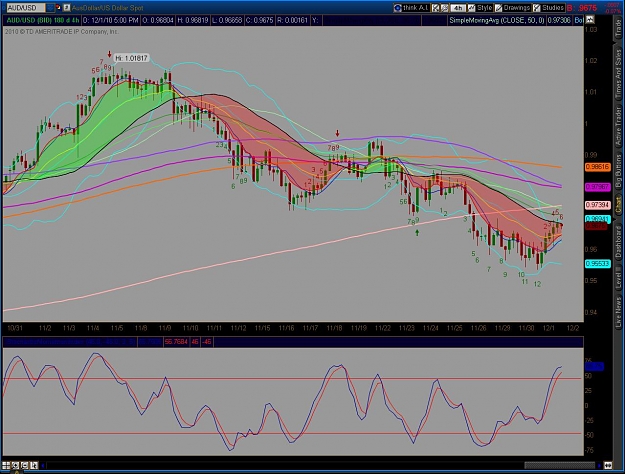Click the zoom-out icon at bottom left

point(25,465)
